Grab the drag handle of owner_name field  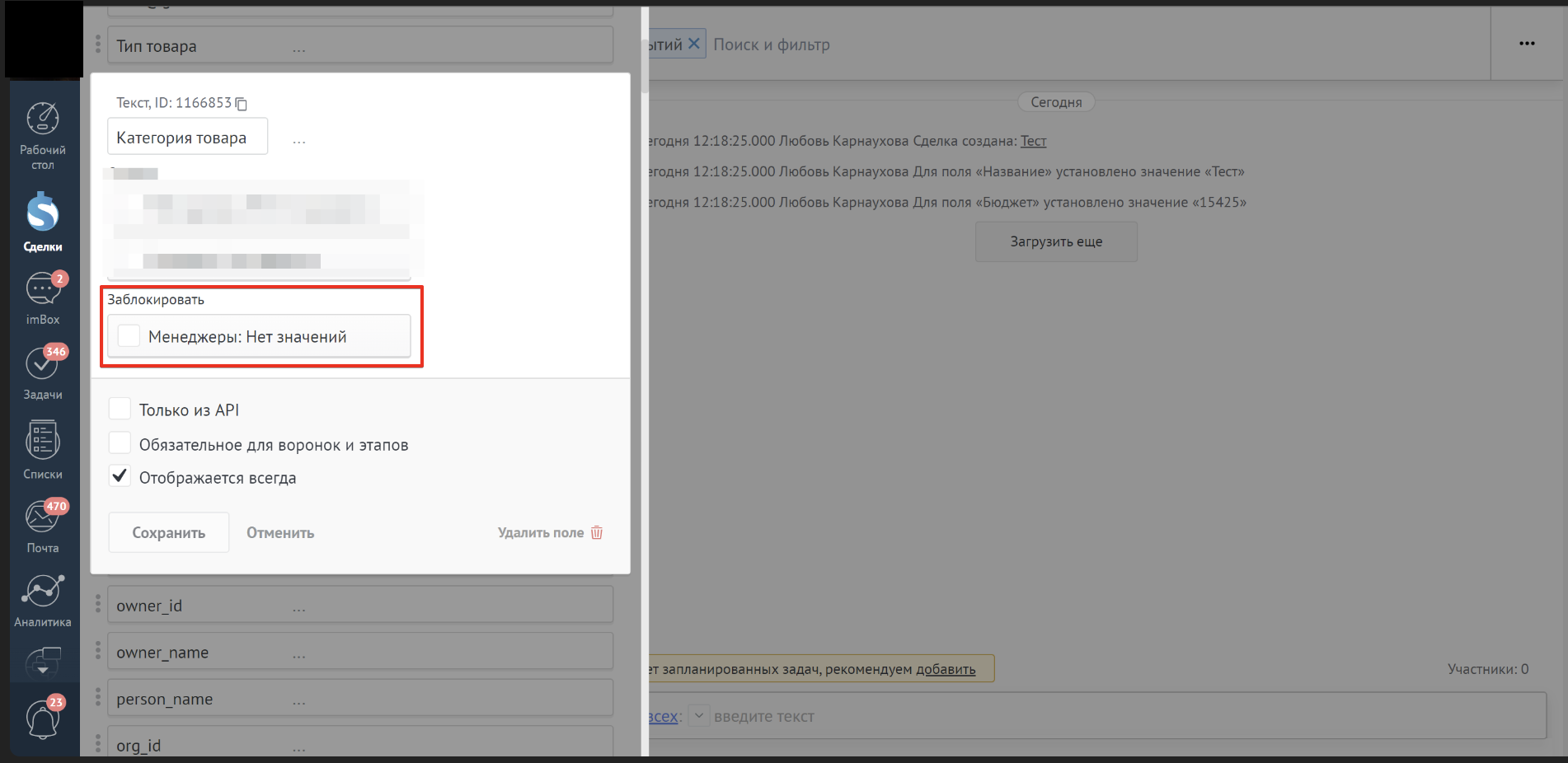pyautogui.click(x=98, y=651)
